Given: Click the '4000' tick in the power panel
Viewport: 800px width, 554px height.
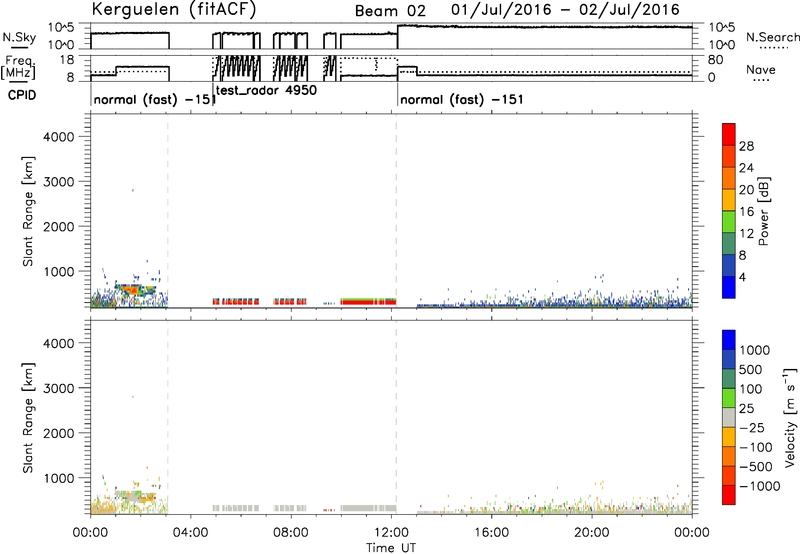Looking at the screenshot, I should [x=59, y=137].
